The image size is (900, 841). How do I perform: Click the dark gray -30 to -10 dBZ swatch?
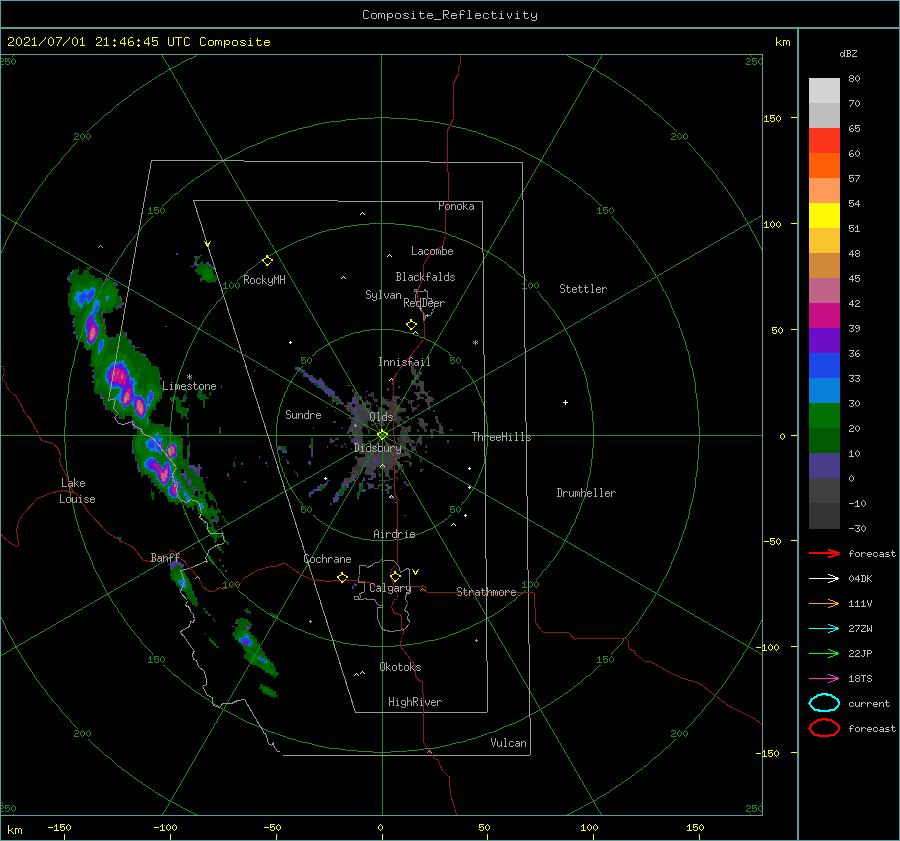pos(824,516)
